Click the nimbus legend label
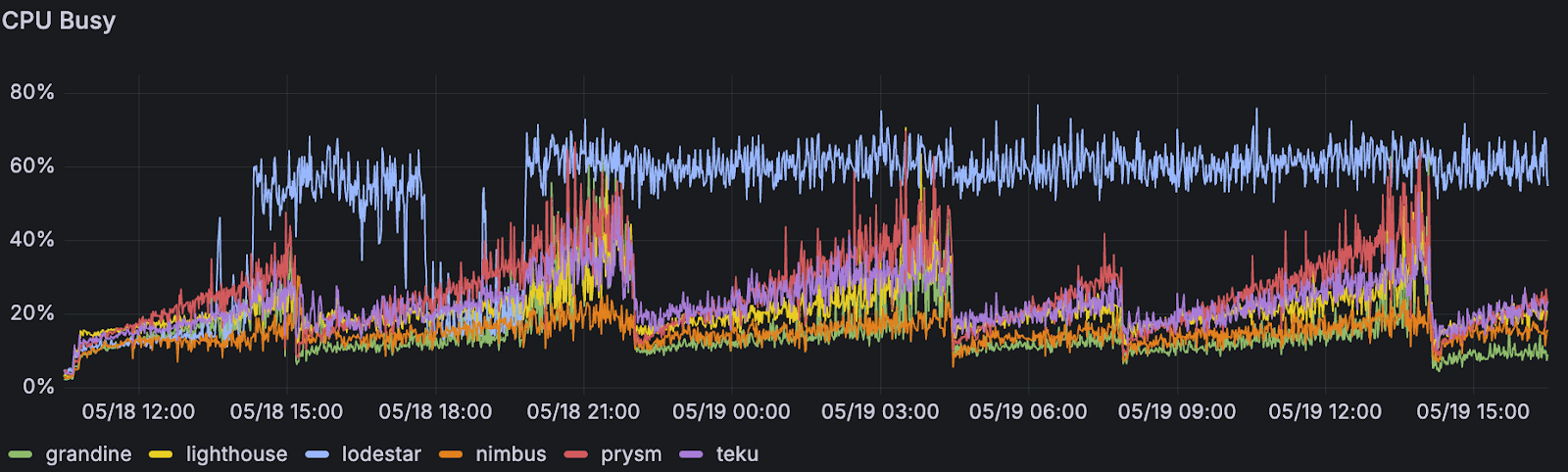The height and width of the screenshot is (472, 1568). [511, 454]
